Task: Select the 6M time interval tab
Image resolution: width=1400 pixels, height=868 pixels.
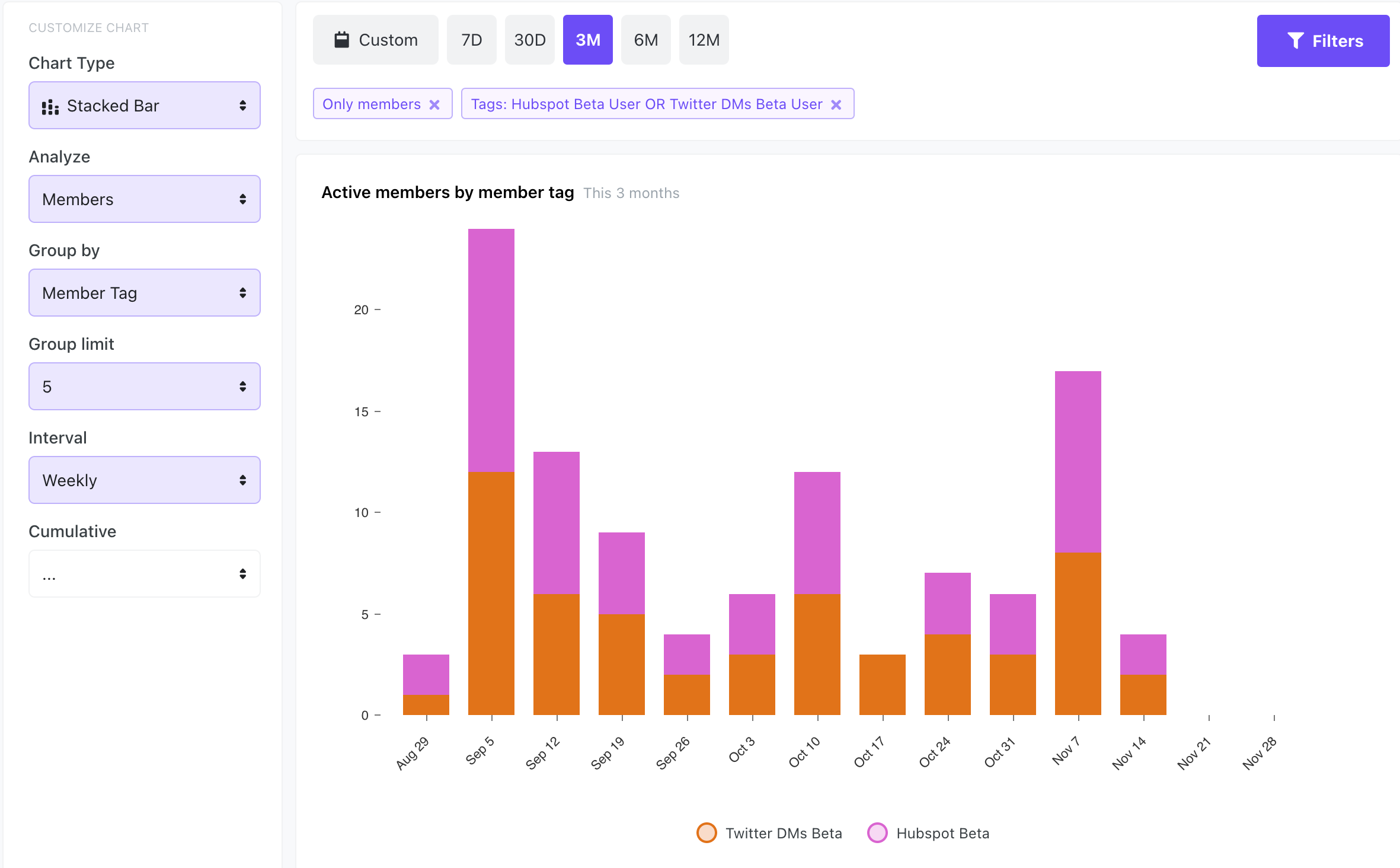Action: (x=646, y=40)
